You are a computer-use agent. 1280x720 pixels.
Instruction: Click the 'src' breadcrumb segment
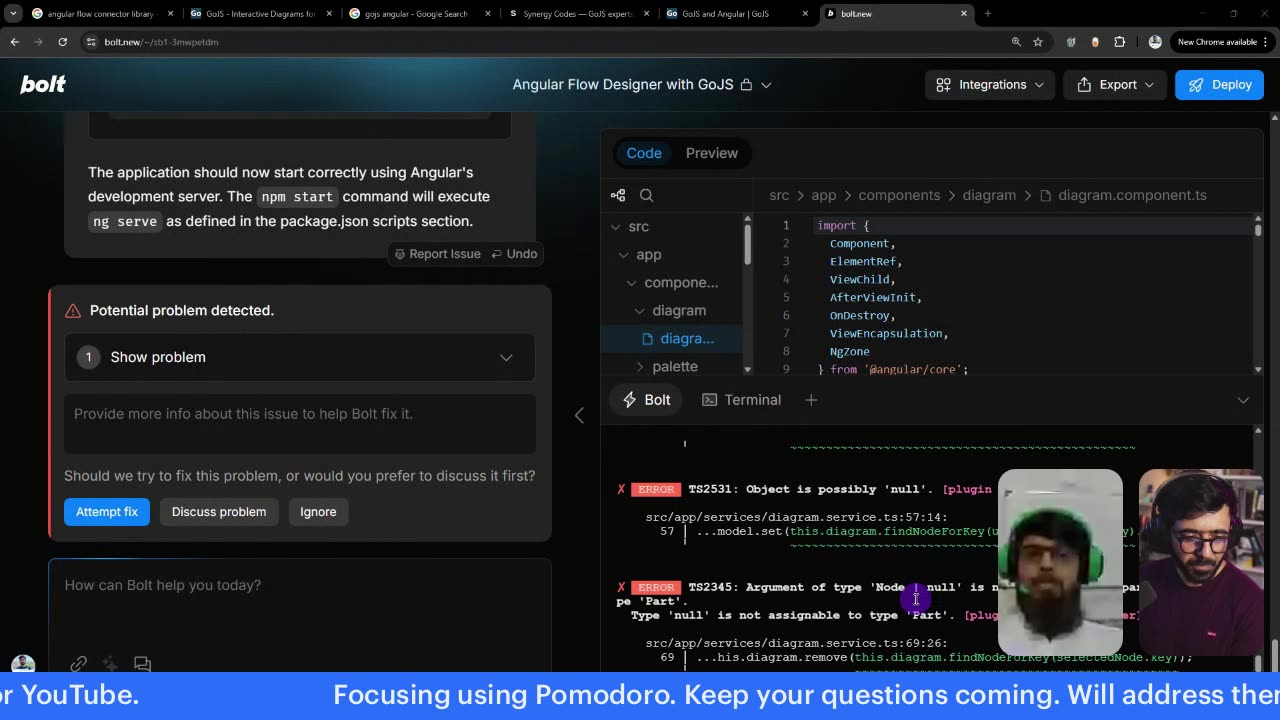779,195
